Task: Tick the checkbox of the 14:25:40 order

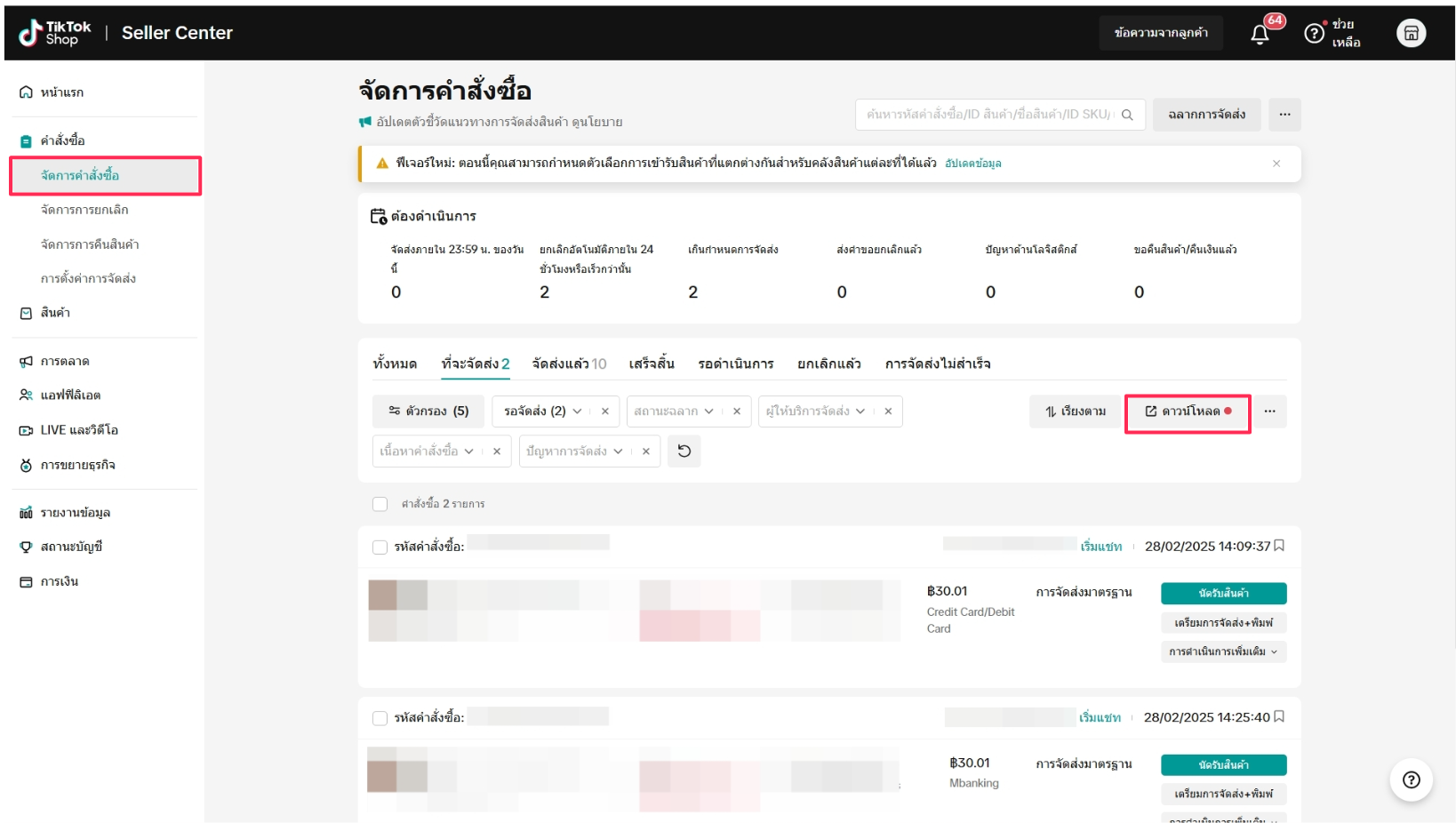Action: pyautogui.click(x=380, y=717)
